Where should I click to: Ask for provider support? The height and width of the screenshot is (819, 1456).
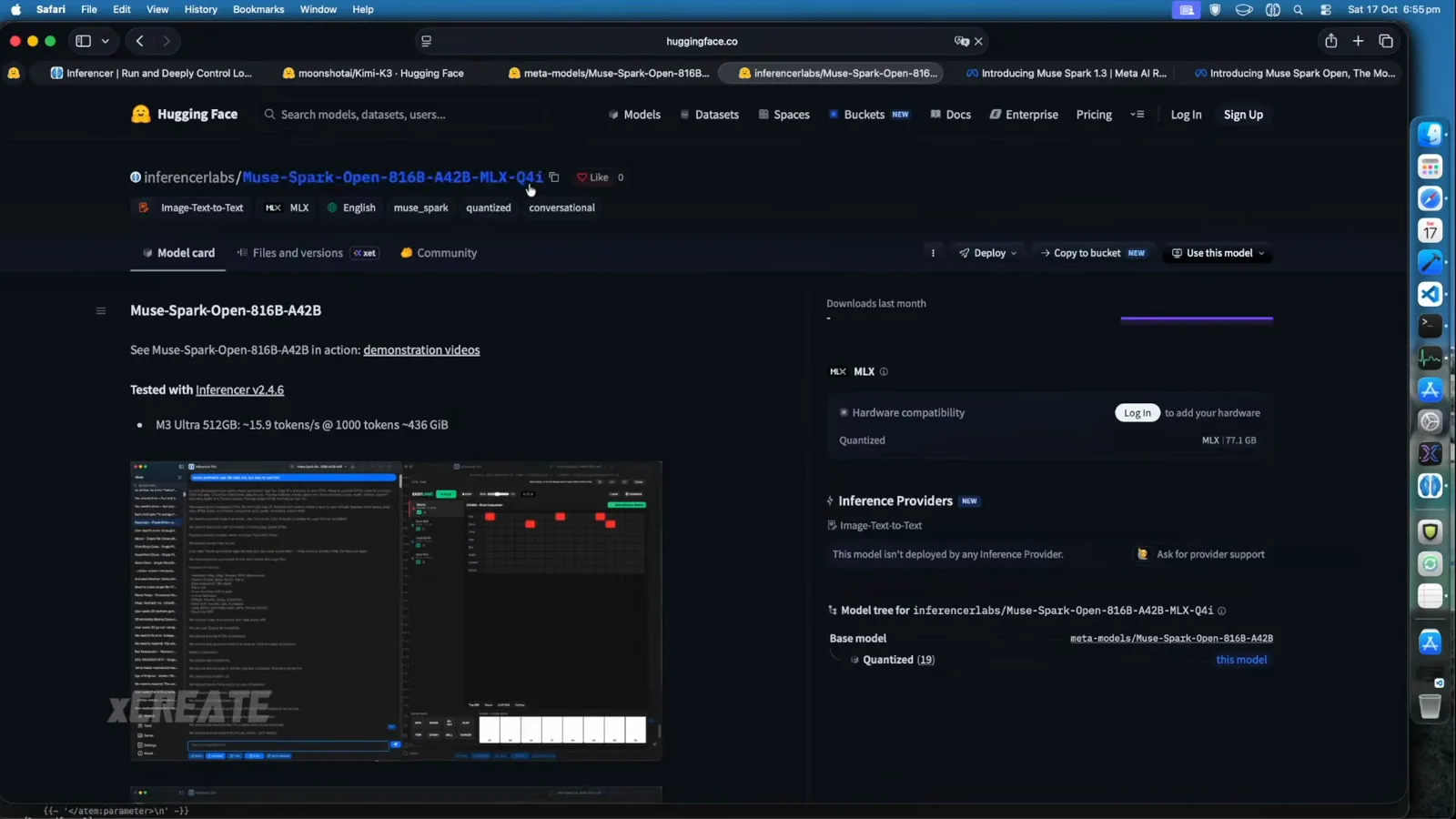[x=1200, y=554]
